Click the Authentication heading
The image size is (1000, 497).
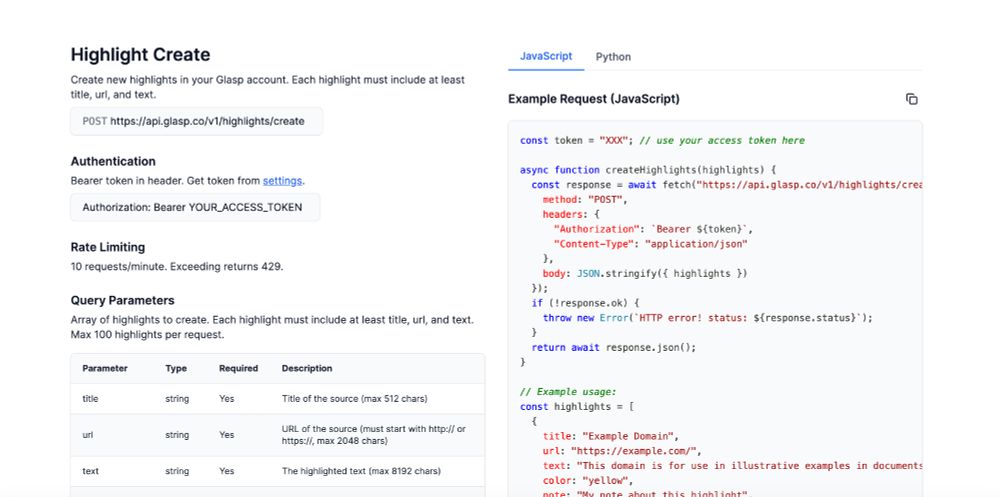coord(113,161)
